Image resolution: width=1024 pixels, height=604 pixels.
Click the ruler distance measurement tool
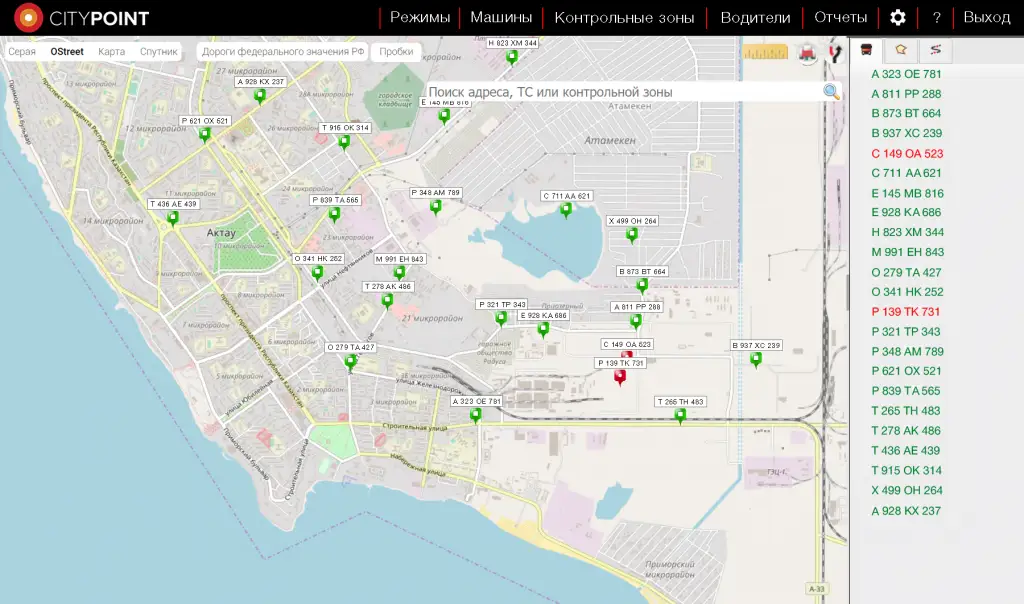pyautogui.click(x=766, y=53)
